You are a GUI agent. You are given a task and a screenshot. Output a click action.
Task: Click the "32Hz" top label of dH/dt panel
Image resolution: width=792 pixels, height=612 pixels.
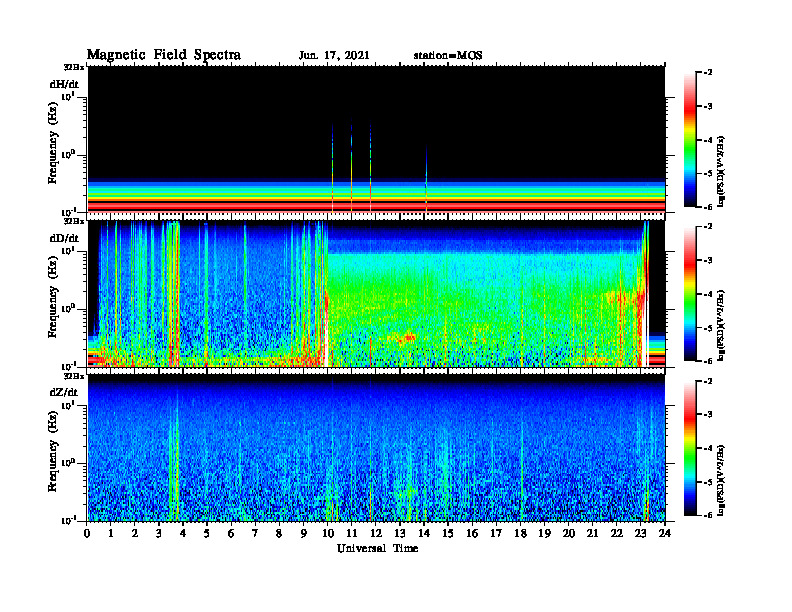(x=73, y=67)
